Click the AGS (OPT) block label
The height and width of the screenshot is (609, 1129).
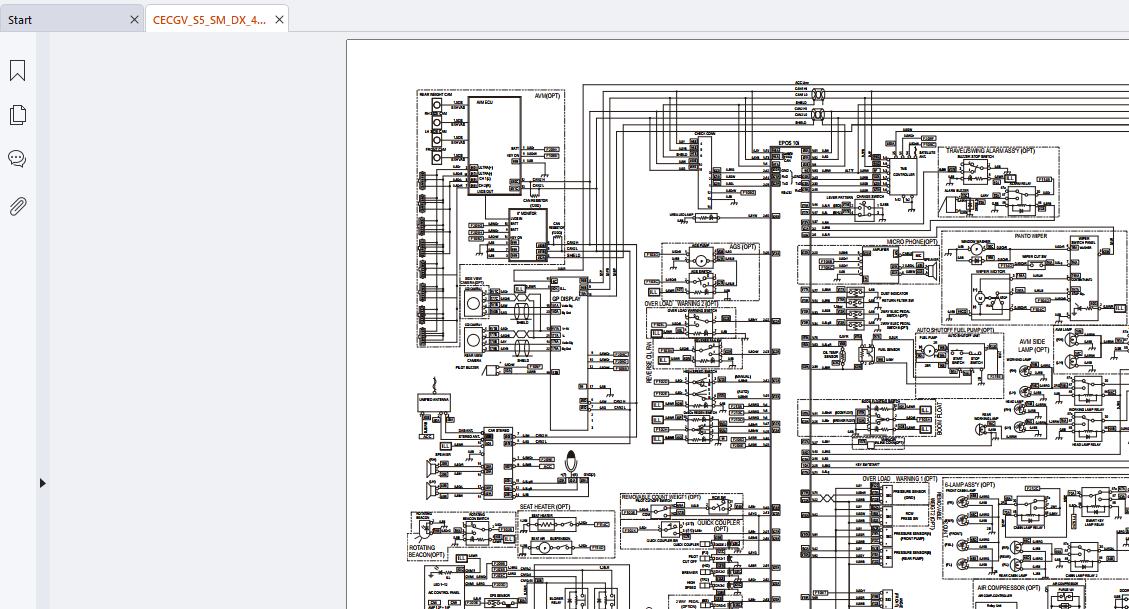[x=743, y=247]
